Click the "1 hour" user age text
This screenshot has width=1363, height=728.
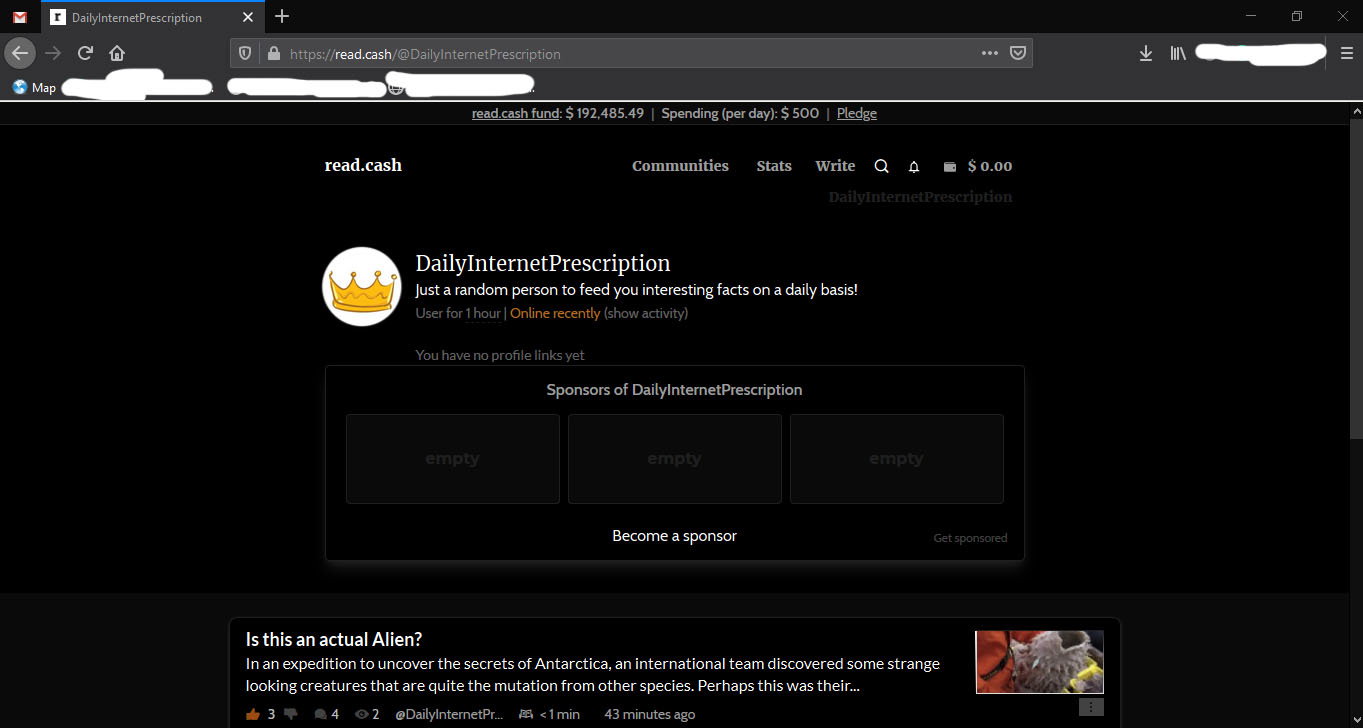[x=483, y=313]
